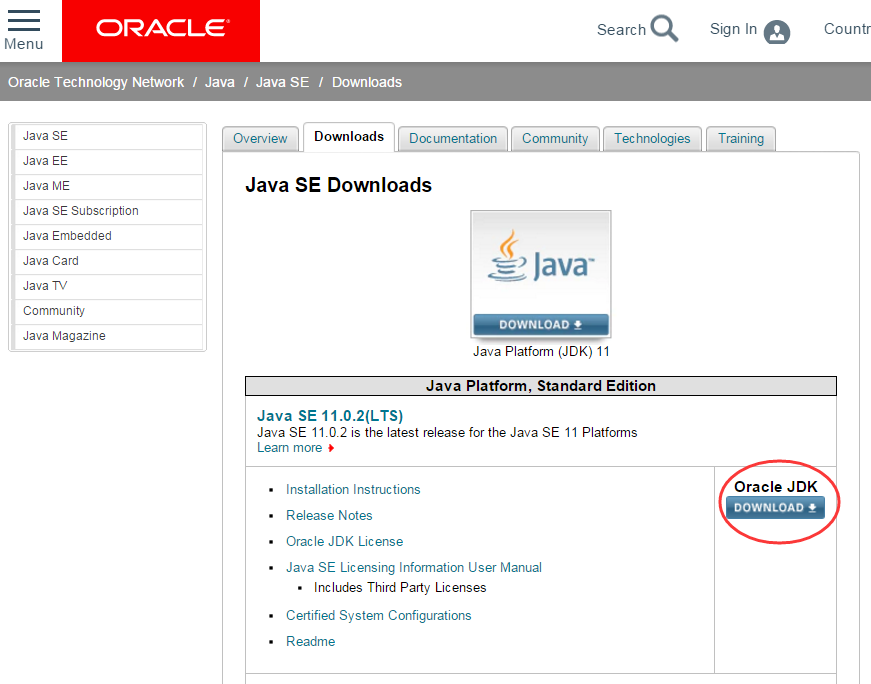
Task: Open the Readme link
Action: pos(311,642)
